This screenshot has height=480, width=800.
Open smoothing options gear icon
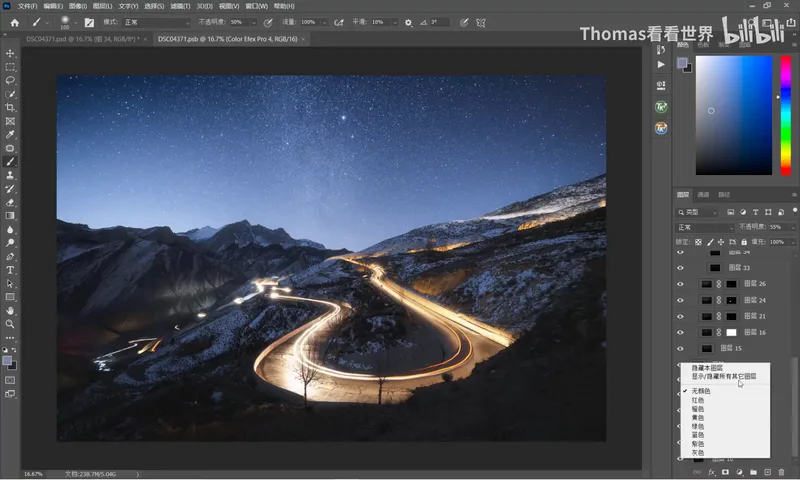[x=408, y=22]
